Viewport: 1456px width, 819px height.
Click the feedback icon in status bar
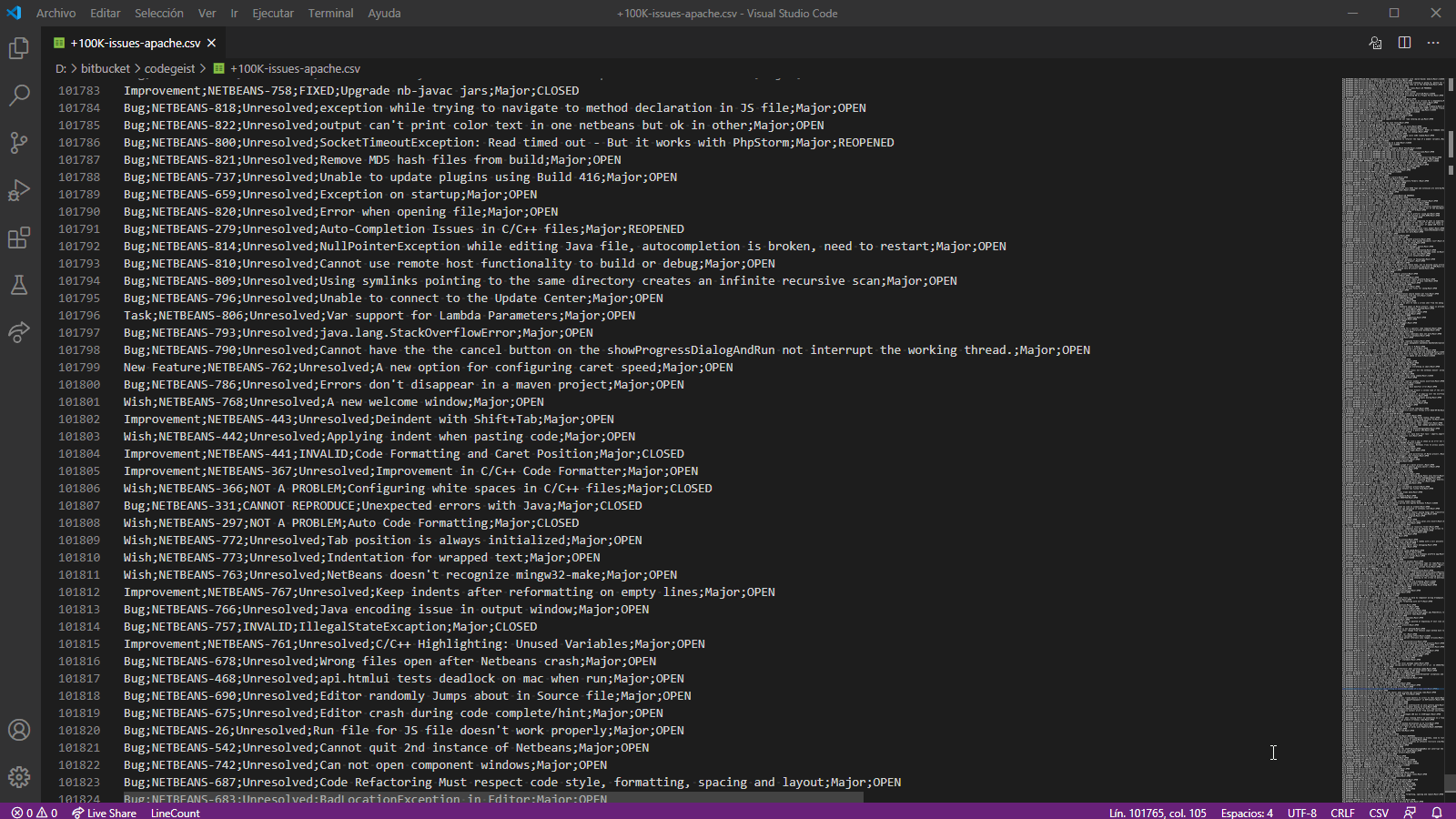click(x=1410, y=813)
